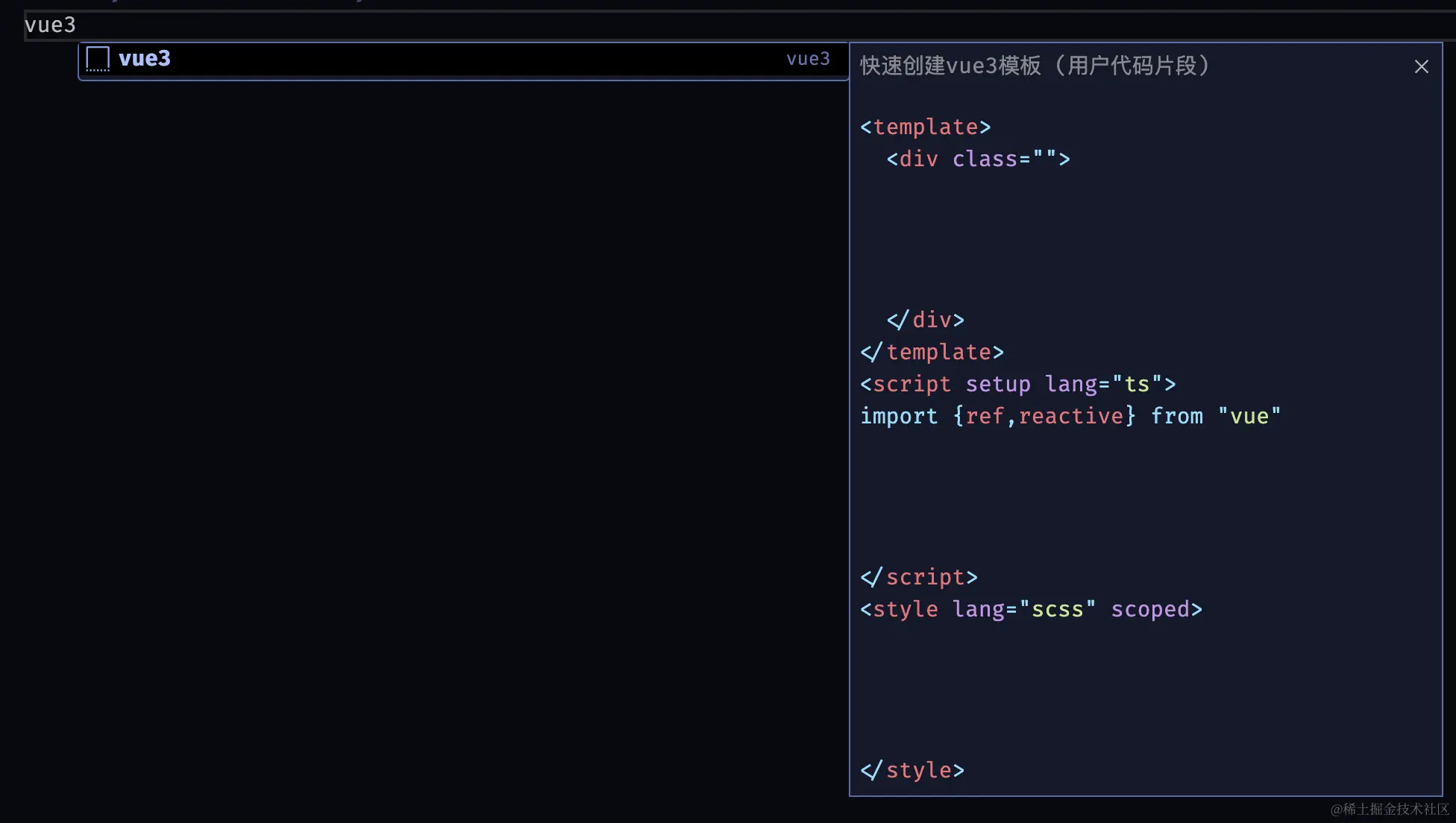Click the style lang="scss" scoped line
This screenshot has width=1456, height=823.
point(1031,609)
